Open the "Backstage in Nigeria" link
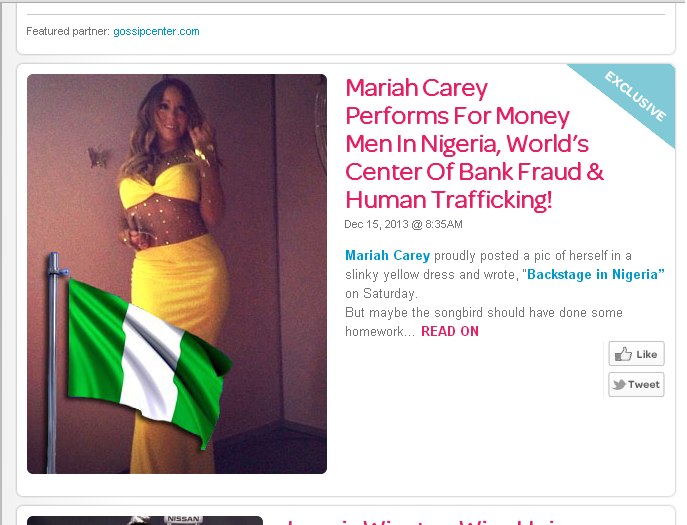 pyautogui.click(x=596, y=274)
